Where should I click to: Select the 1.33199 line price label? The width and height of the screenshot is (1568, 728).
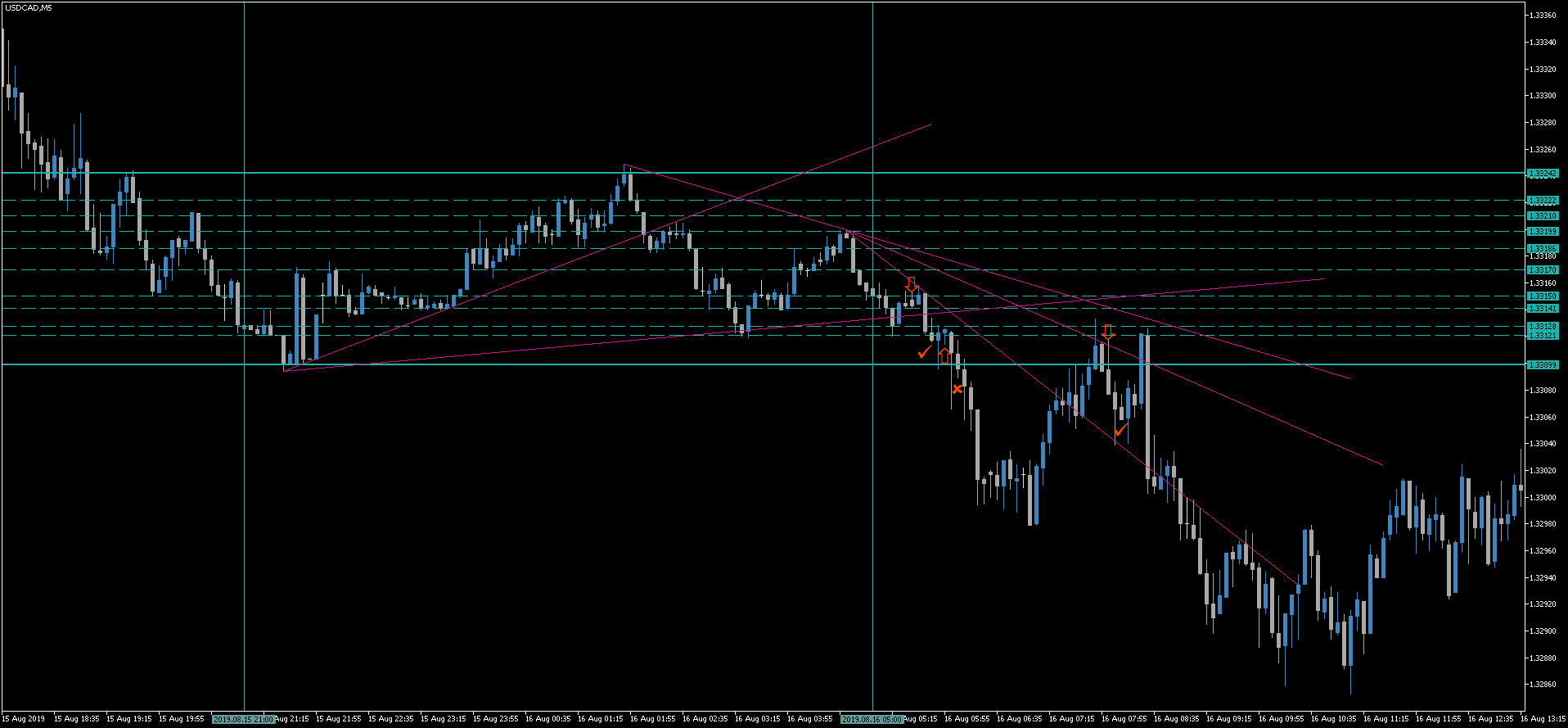1543,232
